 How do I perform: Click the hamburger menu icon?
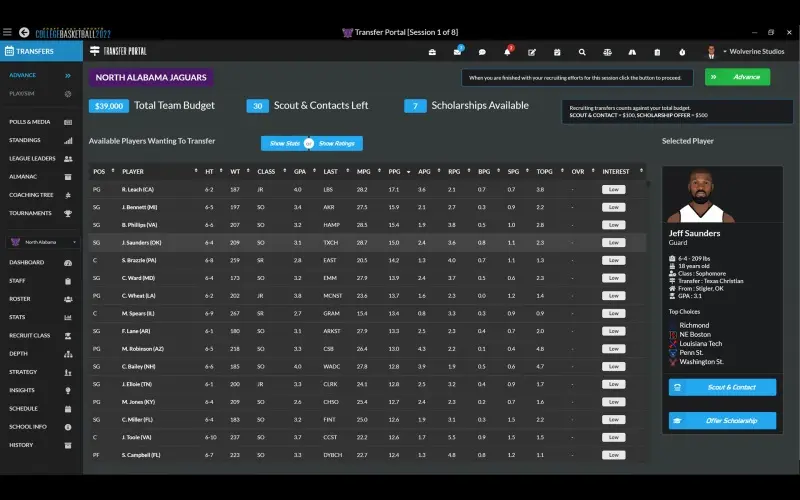pos(8,32)
